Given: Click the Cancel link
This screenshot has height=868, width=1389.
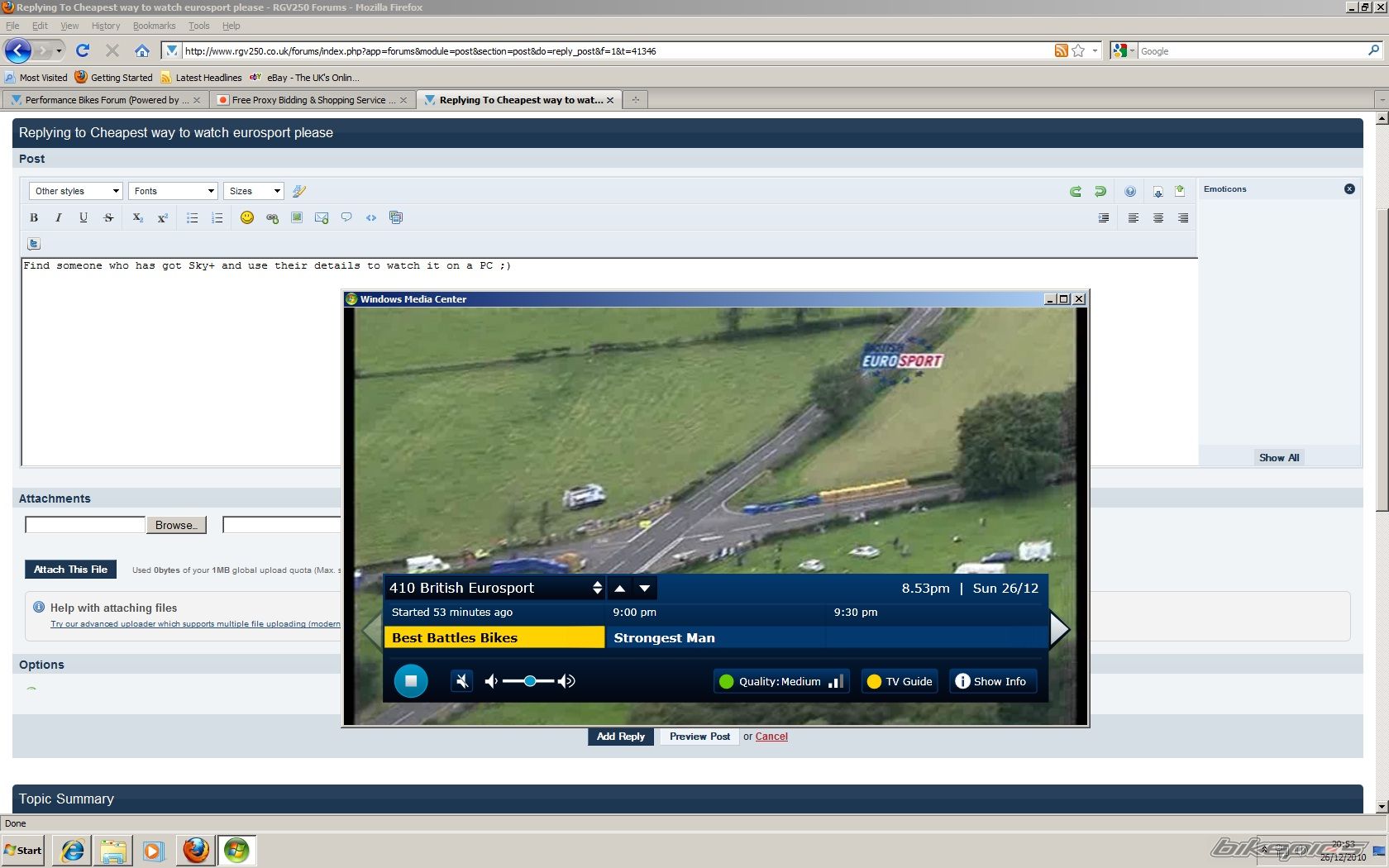Looking at the screenshot, I should (x=771, y=737).
